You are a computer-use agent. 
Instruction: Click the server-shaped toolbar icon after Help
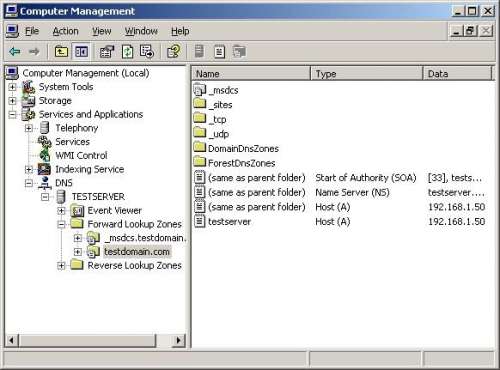pos(199,52)
